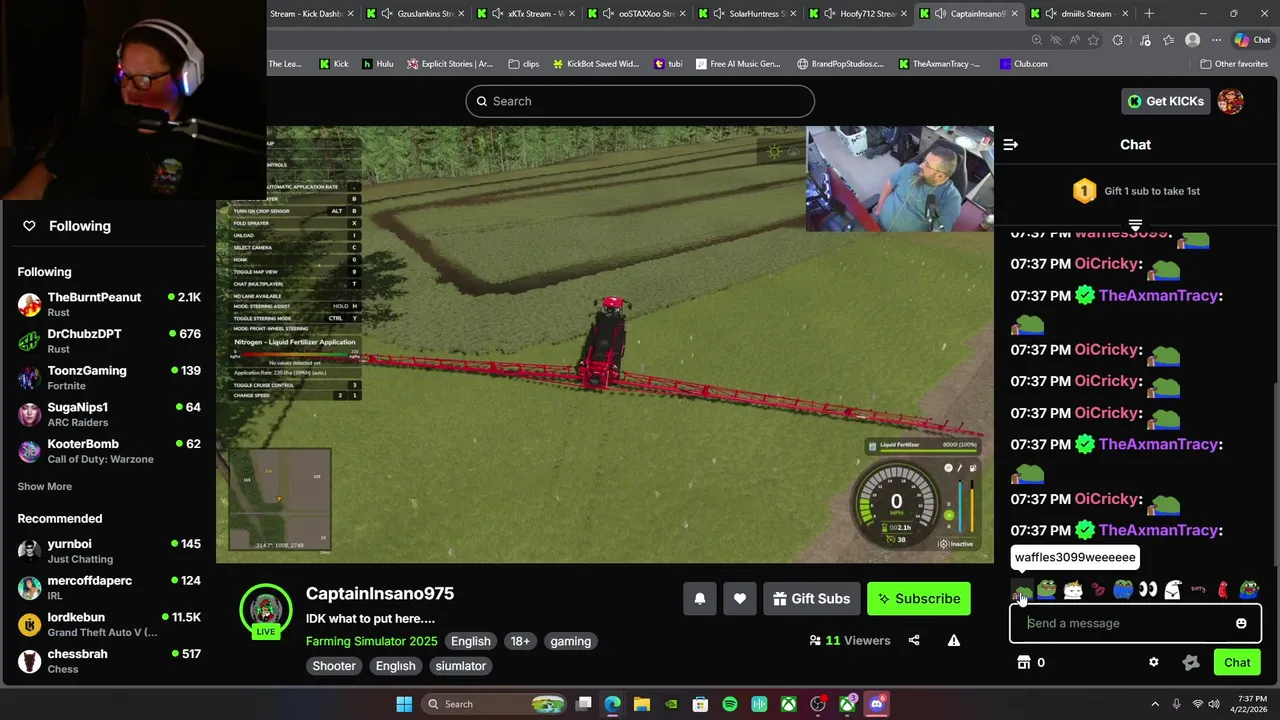Switch to the ooSTAXXoo Stream tab
Screen dimensions: 1280x720
click(637, 14)
